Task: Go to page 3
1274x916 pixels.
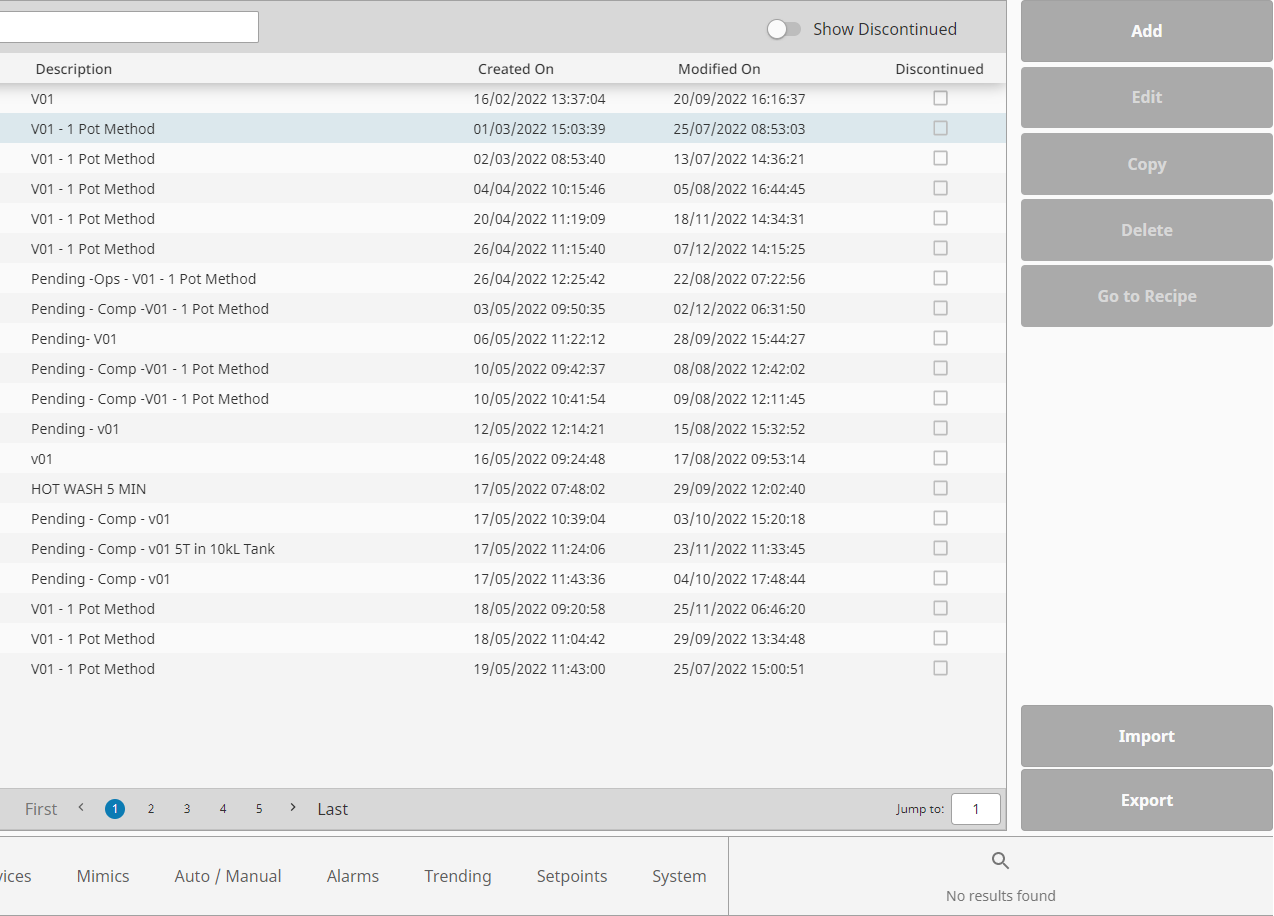Action: coord(187,809)
